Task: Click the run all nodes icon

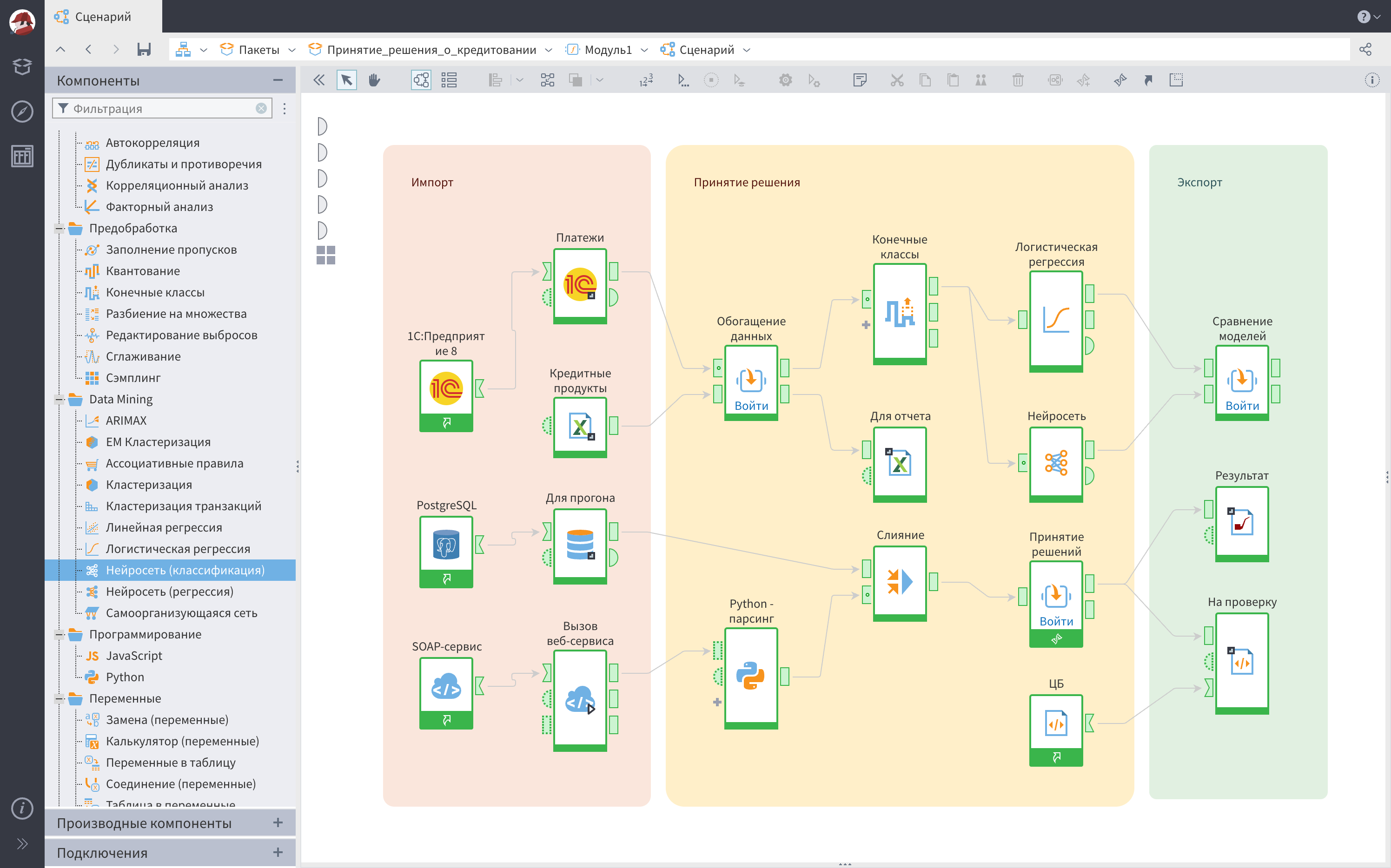Action: [x=682, y=80]
